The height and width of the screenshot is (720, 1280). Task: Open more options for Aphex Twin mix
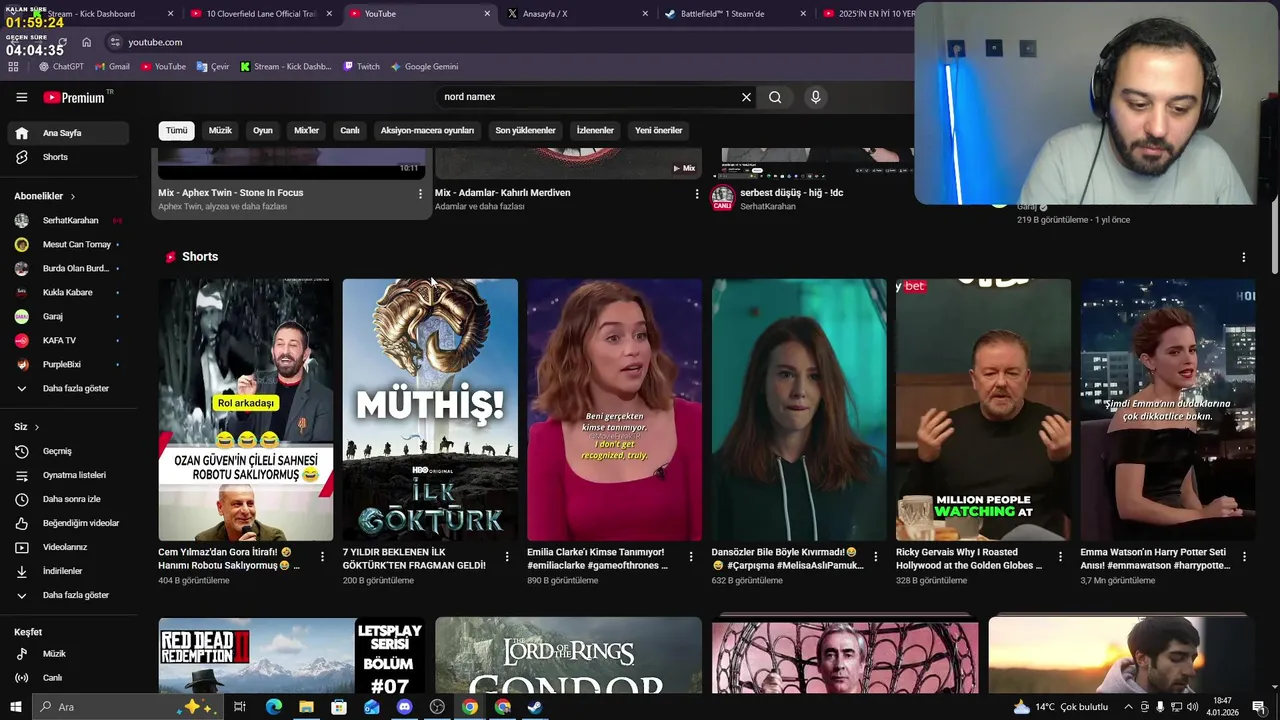[420, 194]
